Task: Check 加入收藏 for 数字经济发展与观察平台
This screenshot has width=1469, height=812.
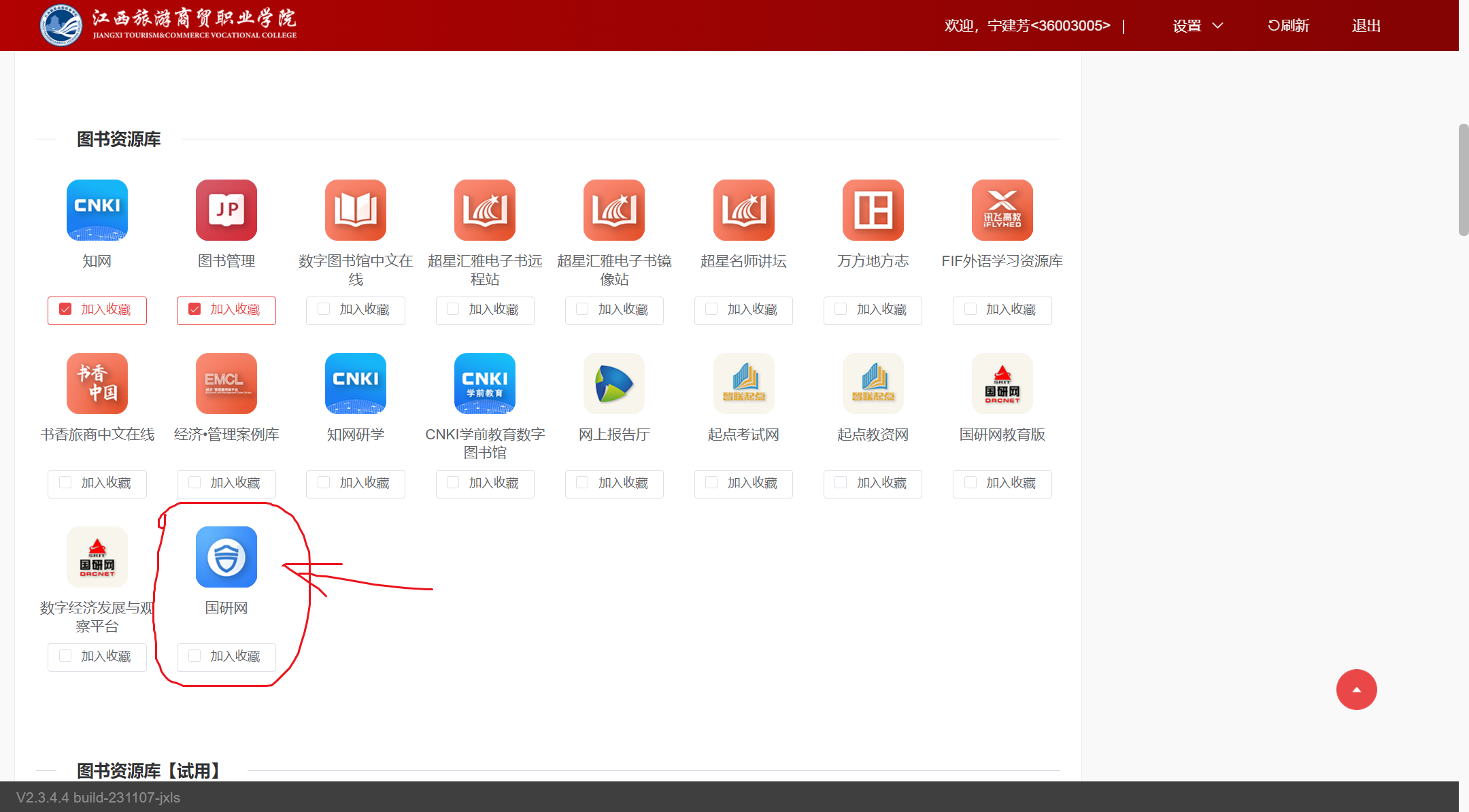Action: (x=65, y=656)
